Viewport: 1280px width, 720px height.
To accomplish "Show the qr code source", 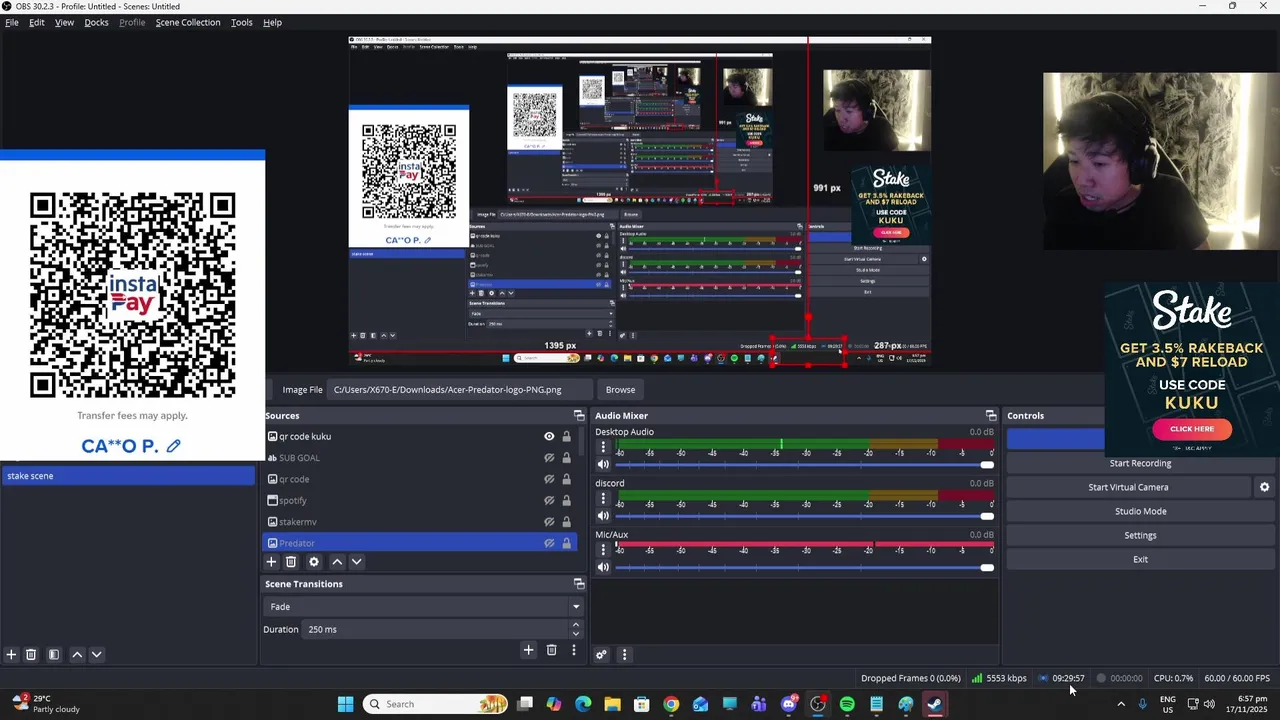I will pos(549,479).
